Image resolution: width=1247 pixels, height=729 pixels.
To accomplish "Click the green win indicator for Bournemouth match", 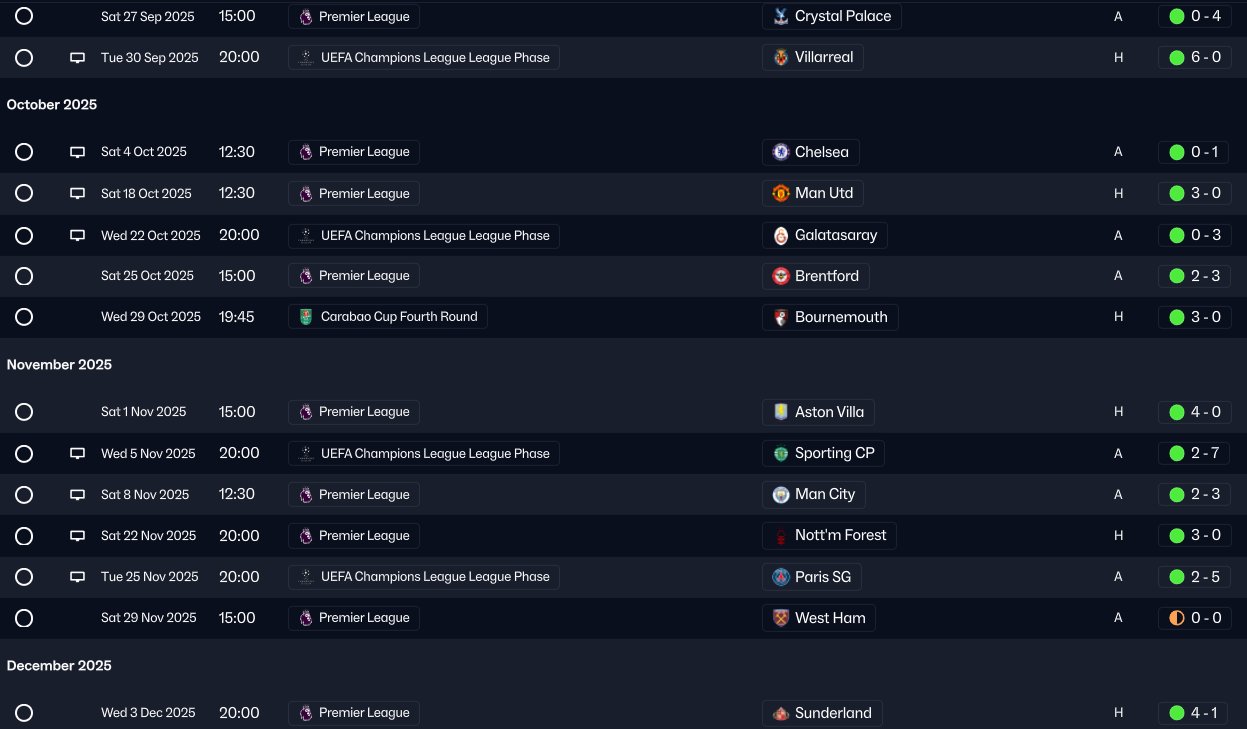I will coord(1177,317).
